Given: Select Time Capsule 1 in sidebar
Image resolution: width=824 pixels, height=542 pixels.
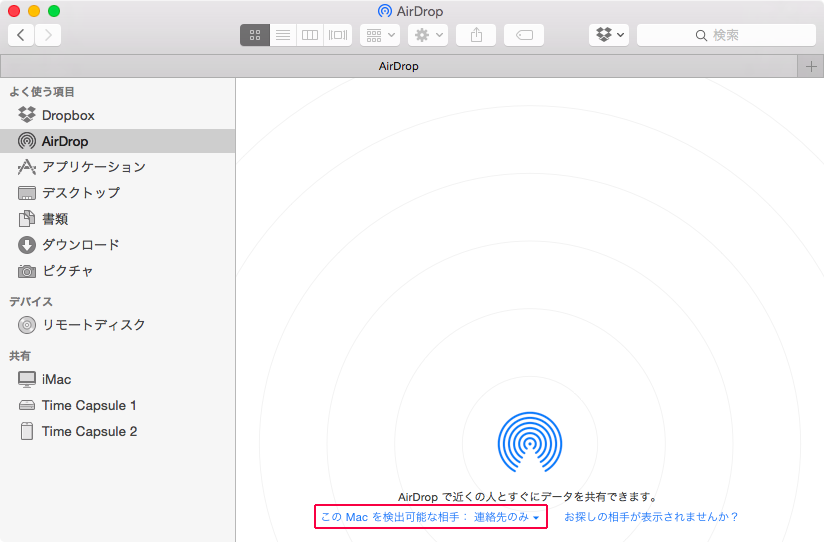Looking at the screenshot, I should tap(118, 405).
